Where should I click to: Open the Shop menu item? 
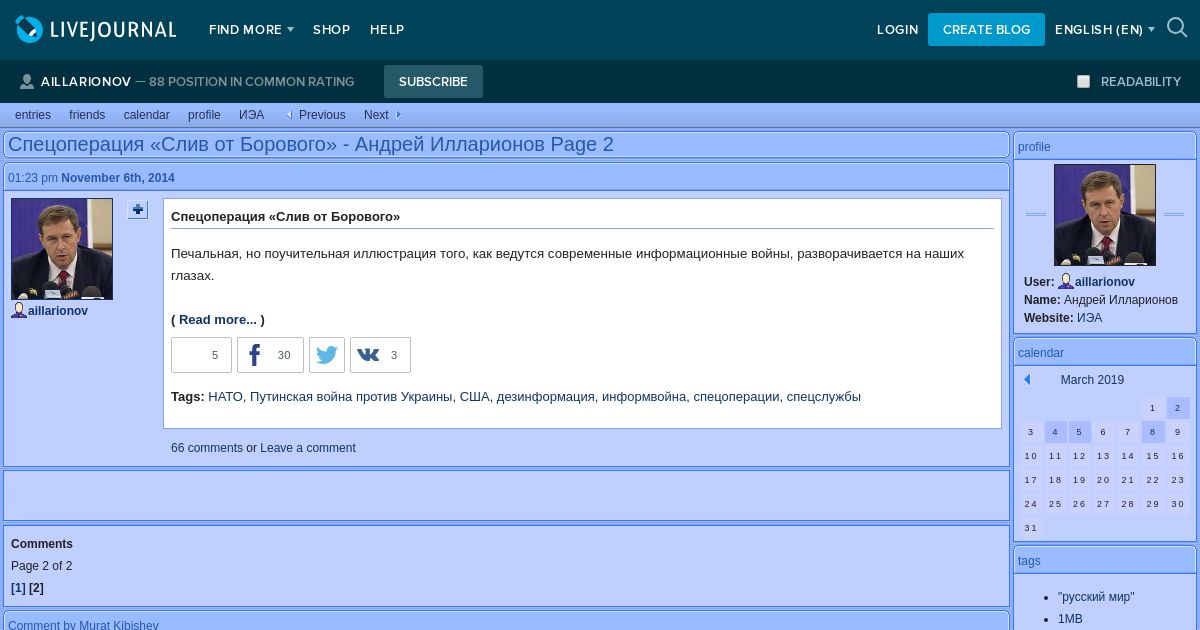(x=331, y=30)
